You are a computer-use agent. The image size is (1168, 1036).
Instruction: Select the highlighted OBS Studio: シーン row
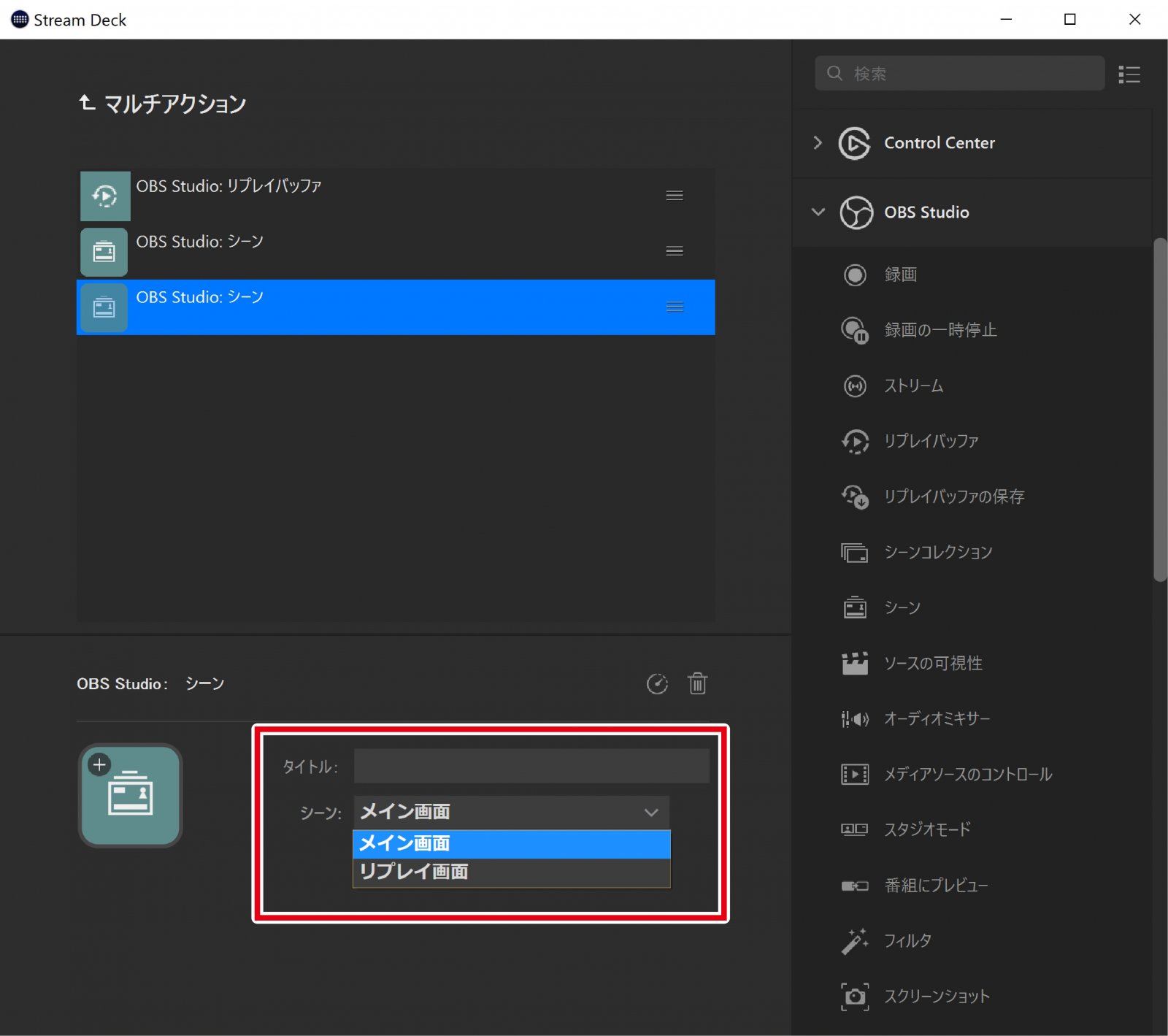(396, 307)
